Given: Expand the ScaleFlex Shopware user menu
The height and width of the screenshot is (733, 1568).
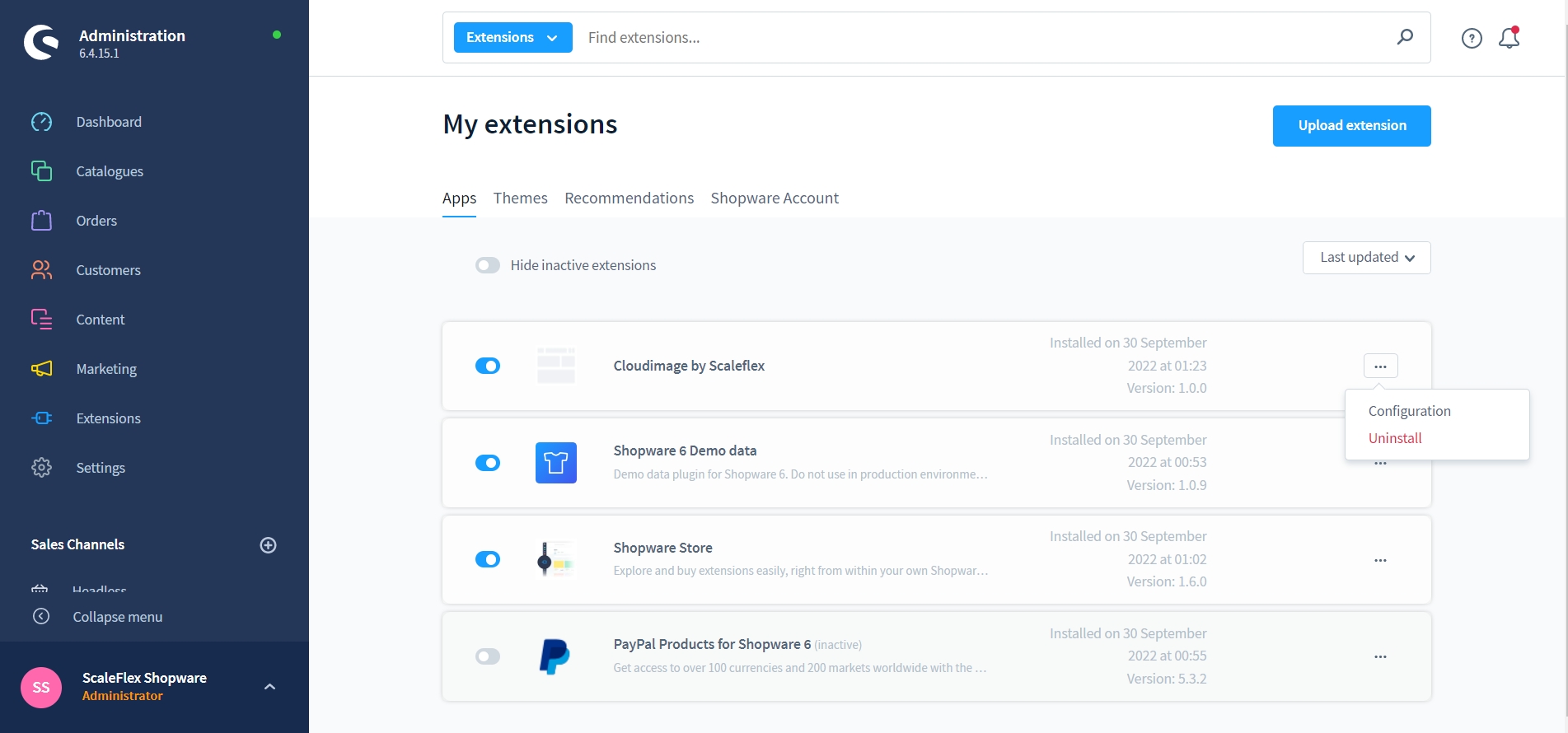Looking at the screenshot, I should [269, 687].
